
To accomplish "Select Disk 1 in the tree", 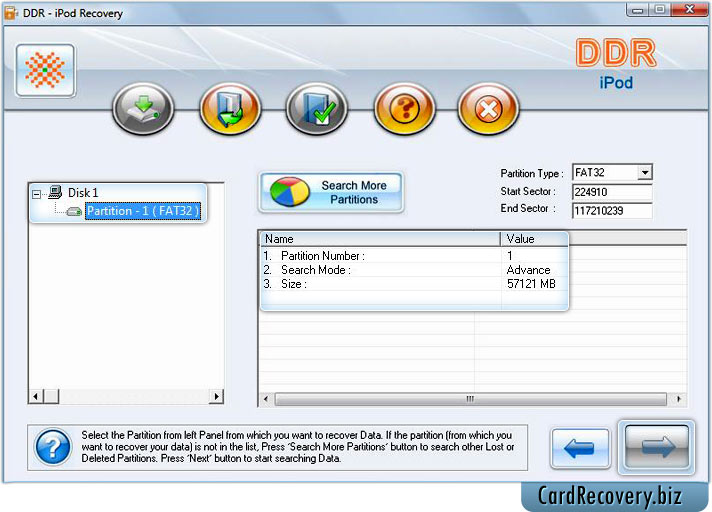I will 83,193.
